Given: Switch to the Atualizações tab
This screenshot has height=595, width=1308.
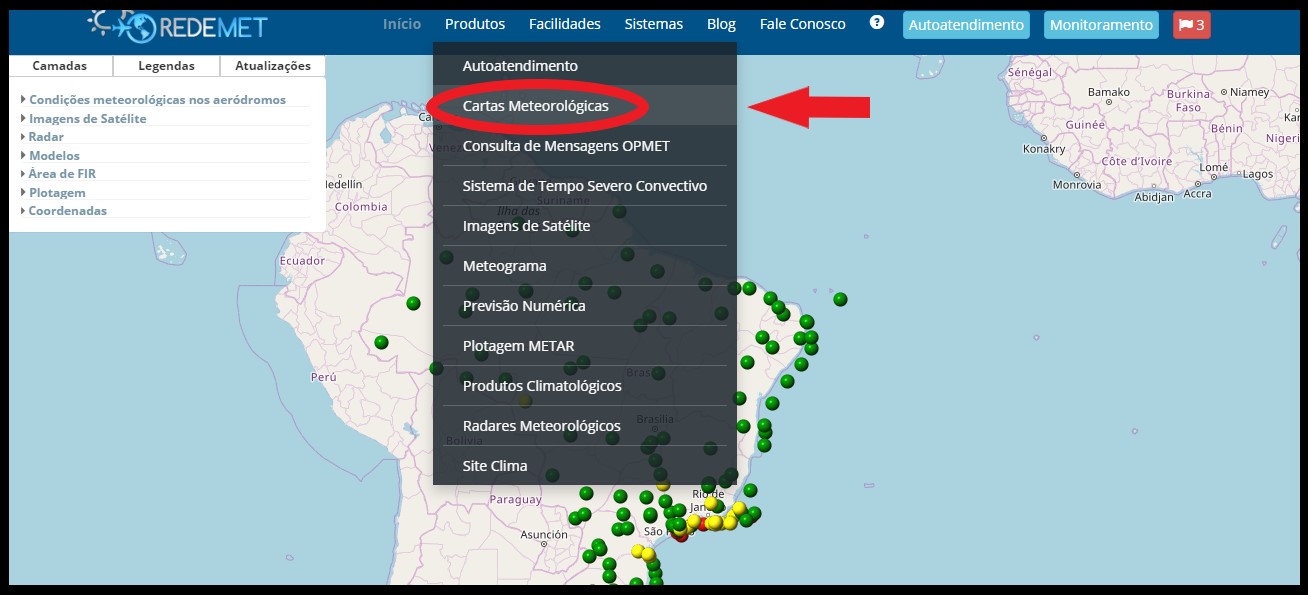Looking at the screenshot, I should click(272, 66).
